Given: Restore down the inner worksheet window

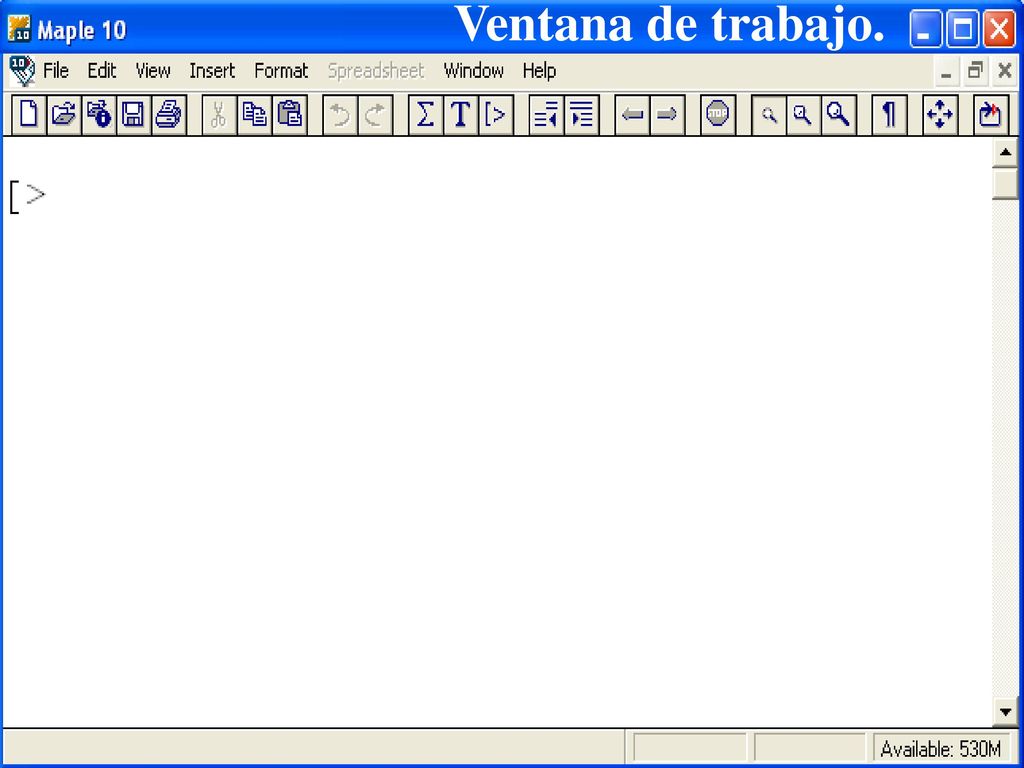Looking at the screenshot, I should coord(976,71).
